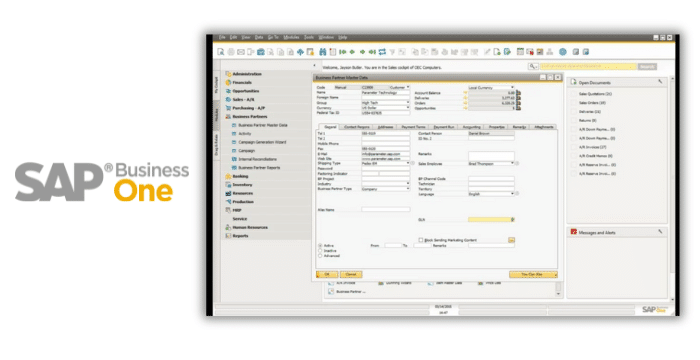Open the Sales Employee dropdown
The width and height of the screenshot is (700, 360).
512,163
